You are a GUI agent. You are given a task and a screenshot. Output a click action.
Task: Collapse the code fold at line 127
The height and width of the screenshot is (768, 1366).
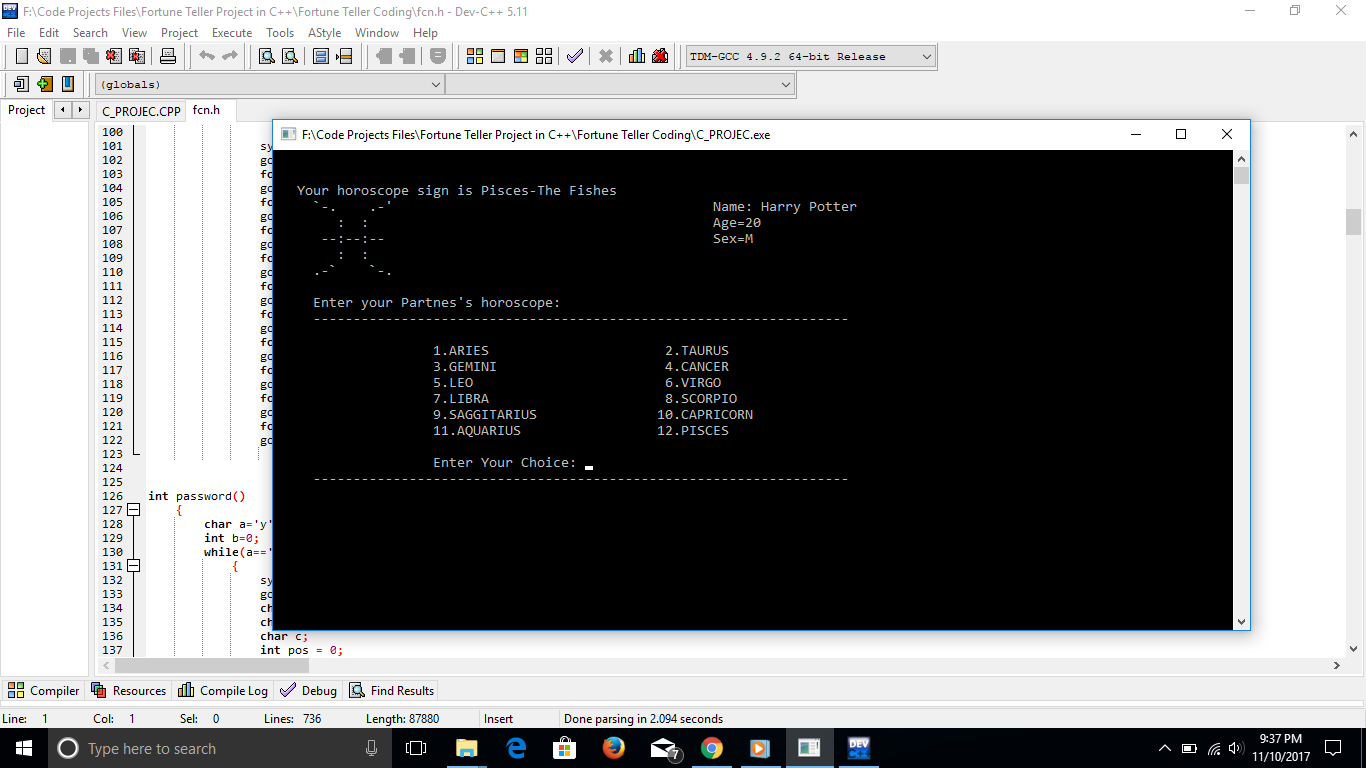point(133,510)
